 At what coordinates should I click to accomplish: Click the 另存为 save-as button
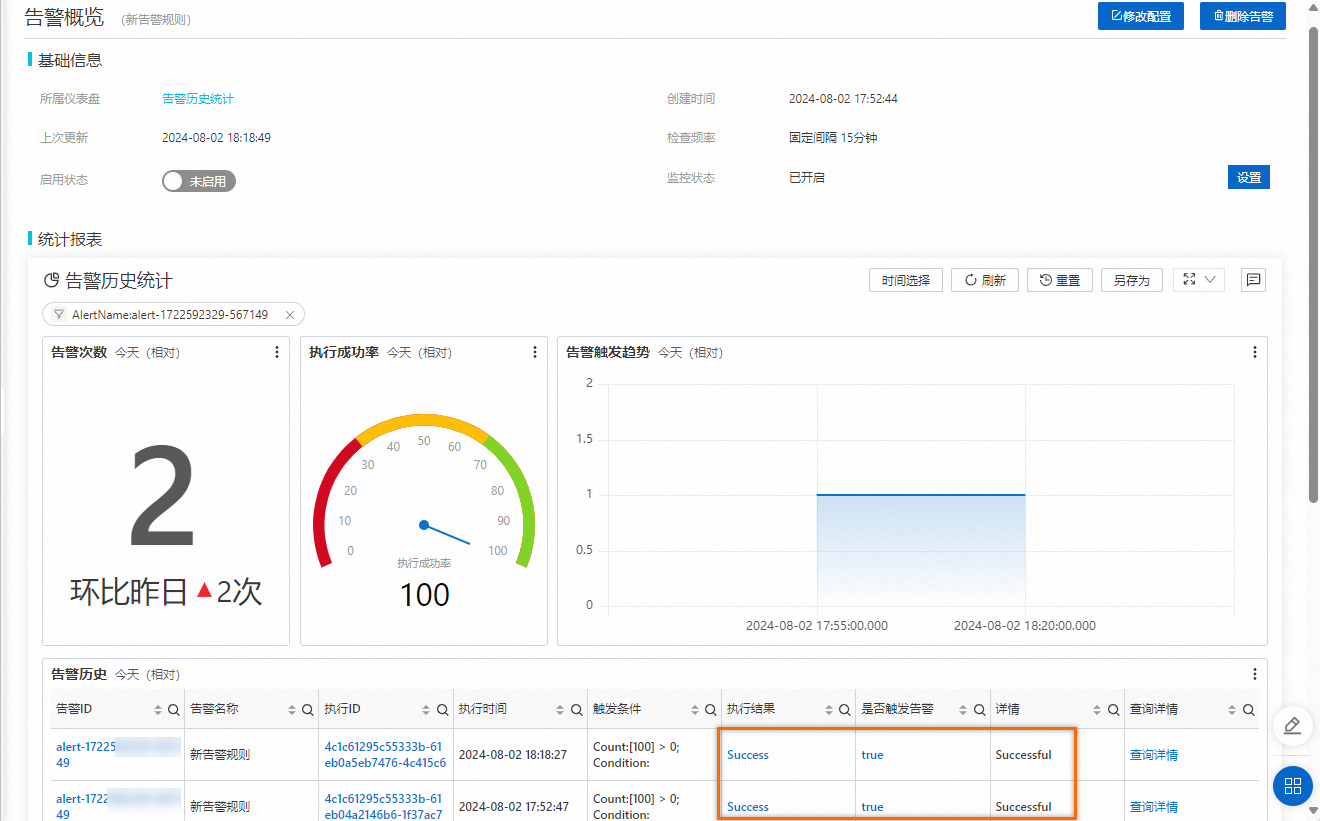(1132, 280)
